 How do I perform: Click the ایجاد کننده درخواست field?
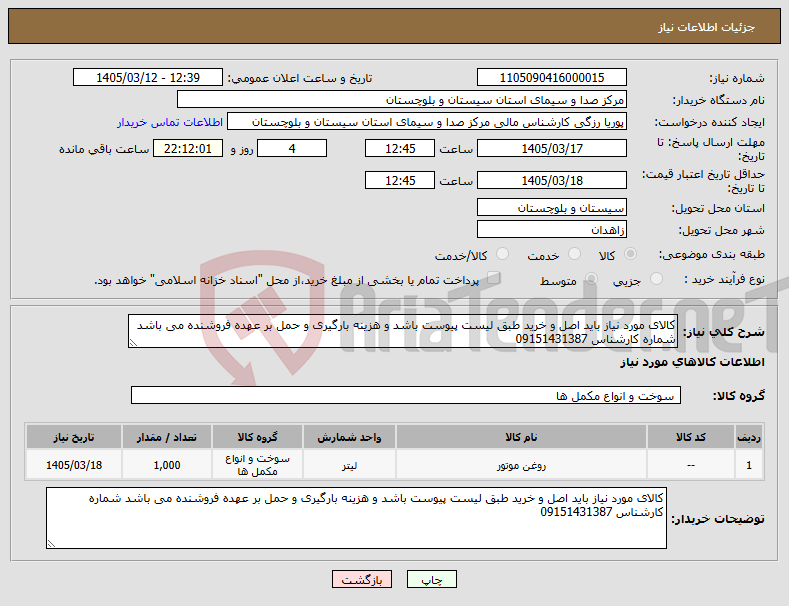tap(427, 122)
